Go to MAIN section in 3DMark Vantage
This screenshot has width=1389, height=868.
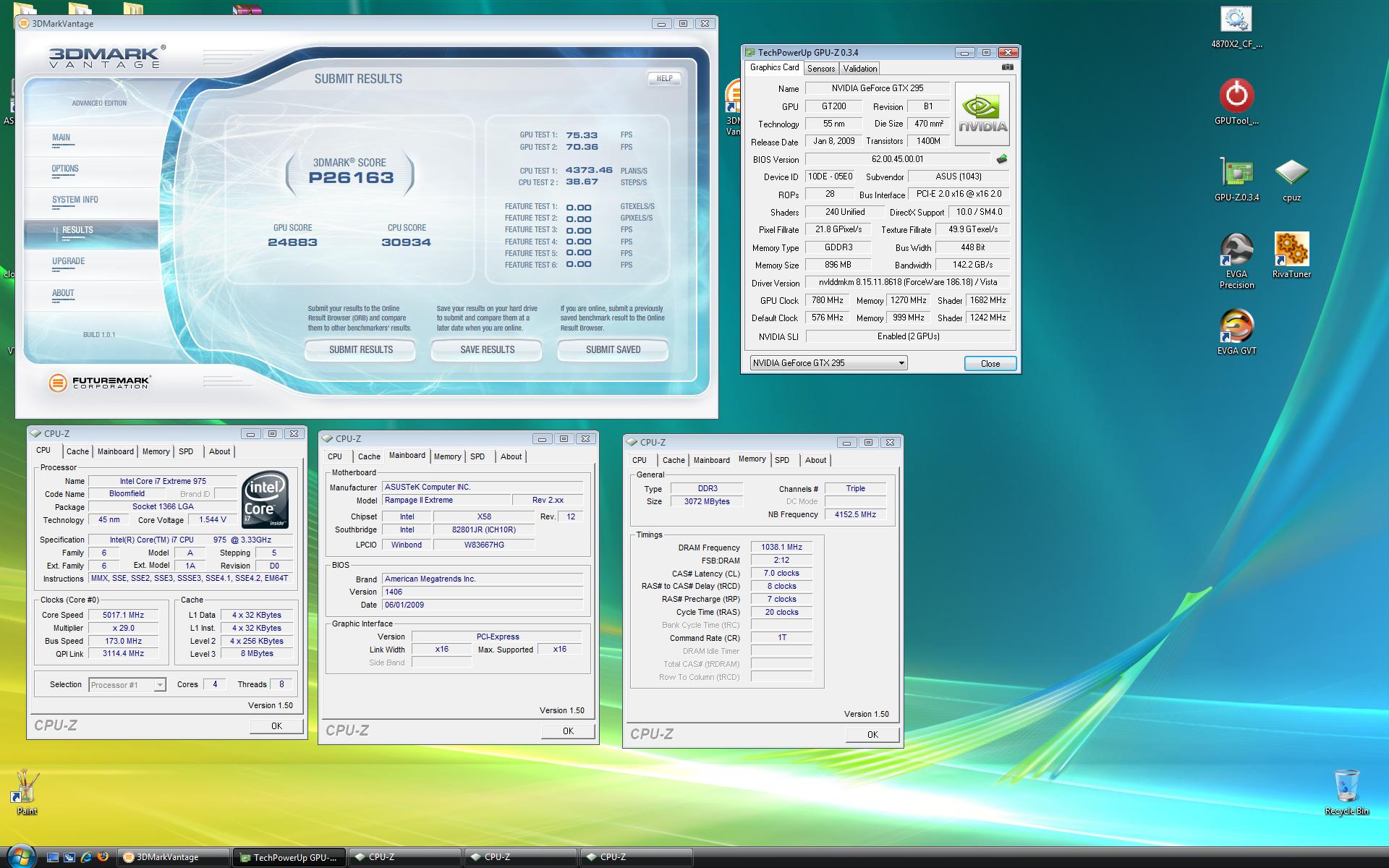(61, 137)
